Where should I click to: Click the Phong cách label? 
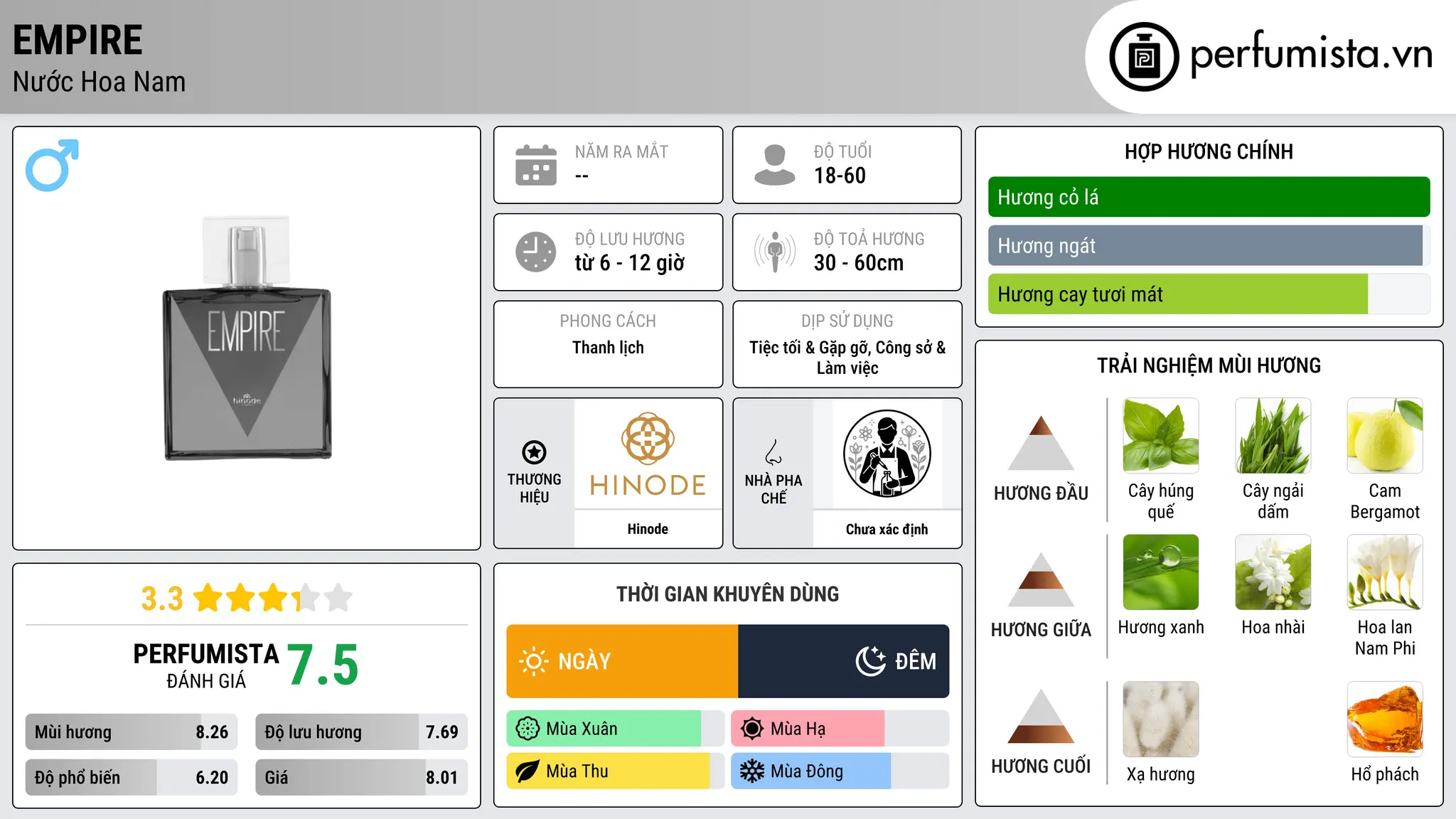pyautogui.click(x=608, y=321)
